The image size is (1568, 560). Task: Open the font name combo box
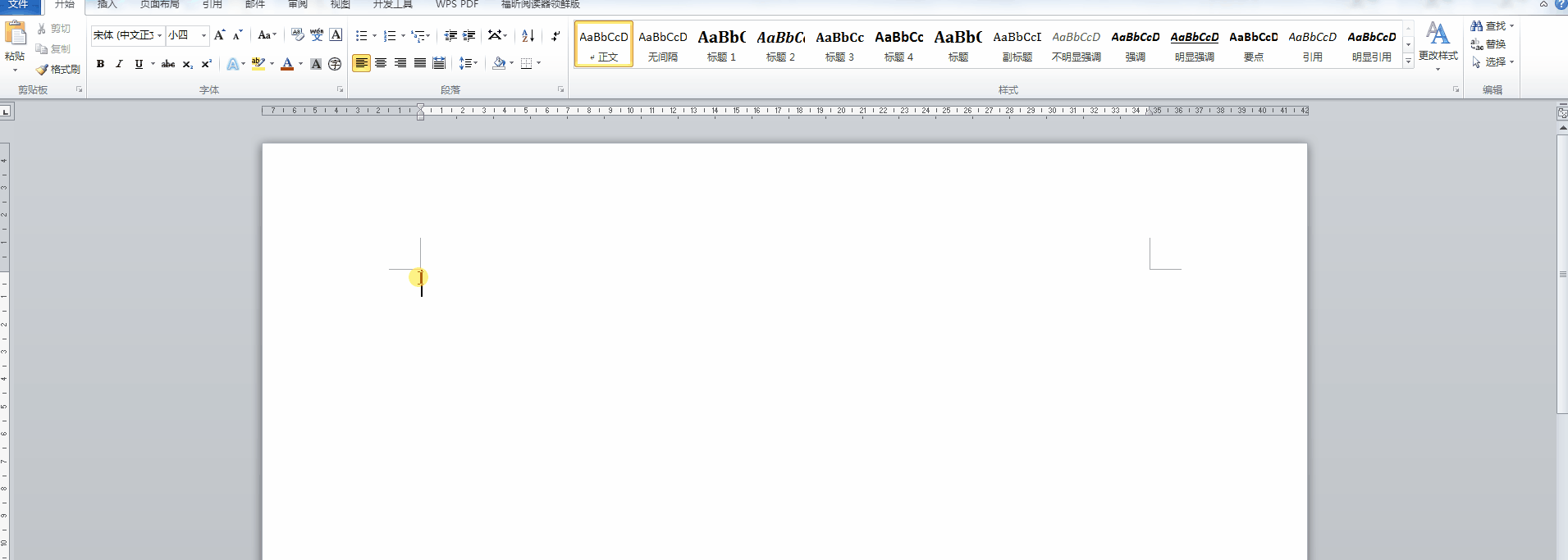pos(127,35)
